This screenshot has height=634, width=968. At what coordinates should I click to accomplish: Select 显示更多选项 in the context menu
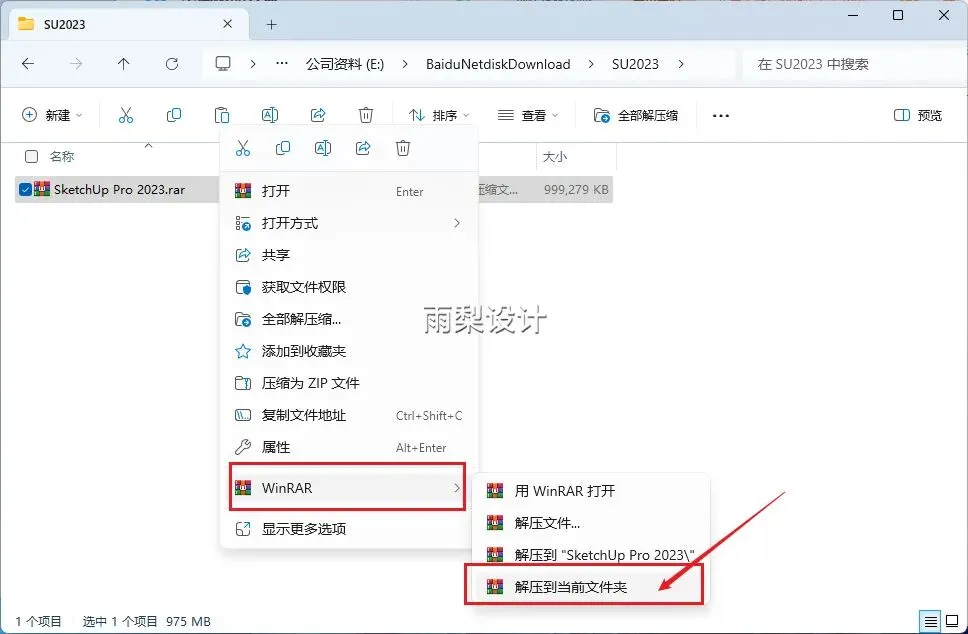pyautogui.click(x=348, y=529)
